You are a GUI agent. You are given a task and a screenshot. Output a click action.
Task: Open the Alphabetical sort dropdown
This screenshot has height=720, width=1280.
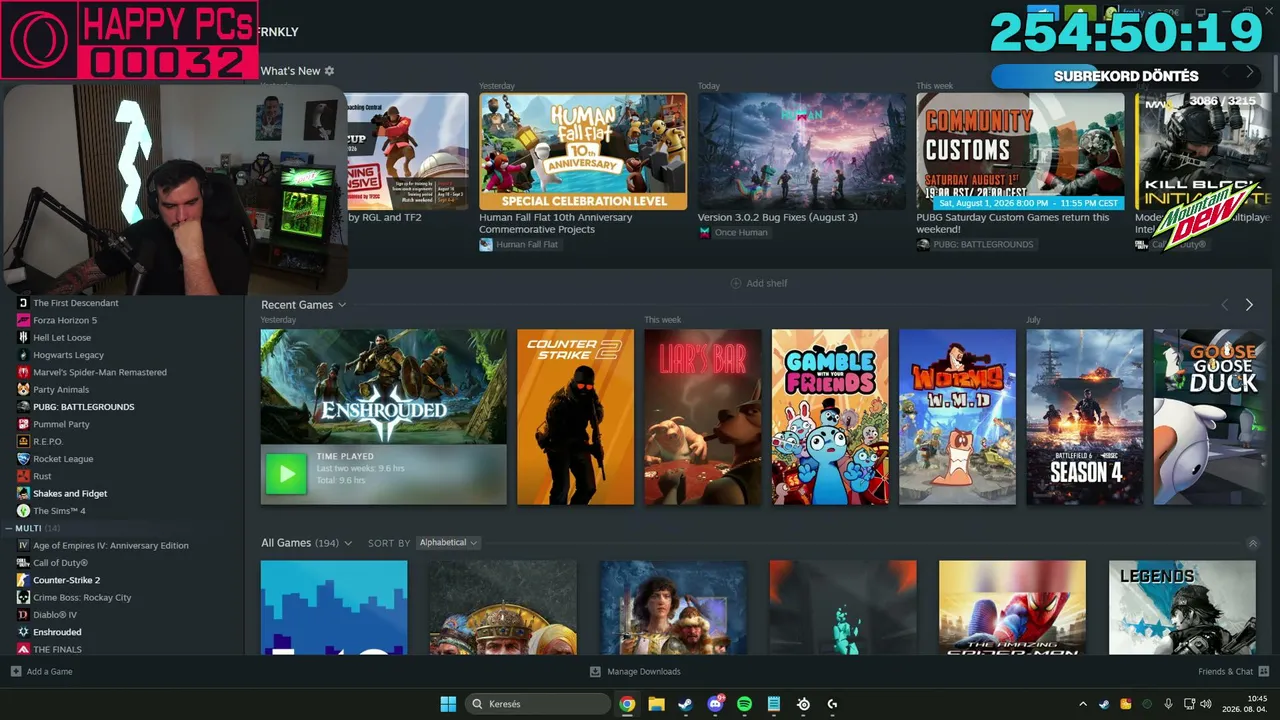click(449, 543)
